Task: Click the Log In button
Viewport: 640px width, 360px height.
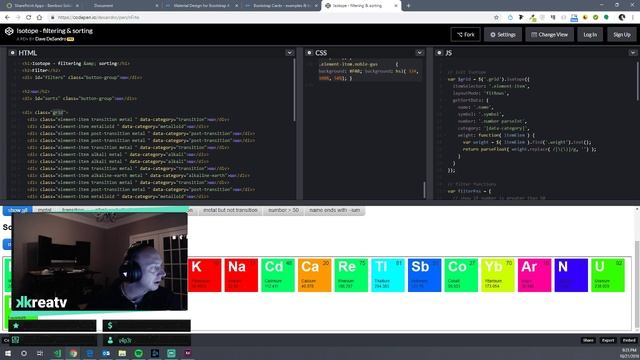Action: [x=590, y=35]
